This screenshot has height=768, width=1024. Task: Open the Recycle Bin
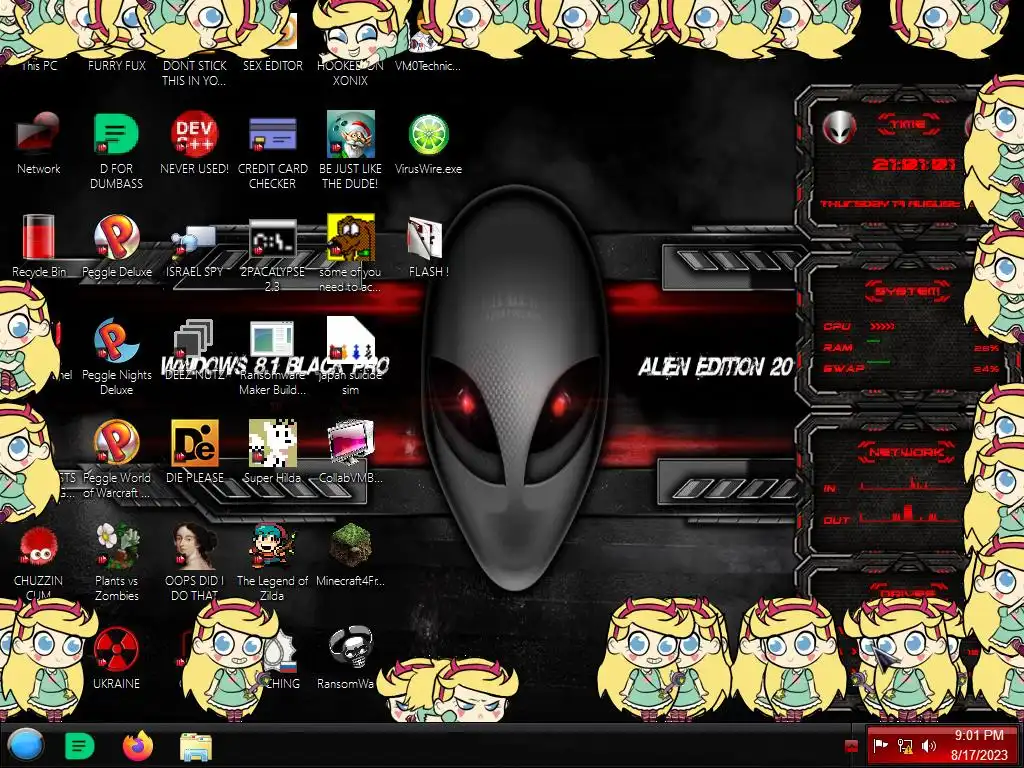(x=39, y=247)
